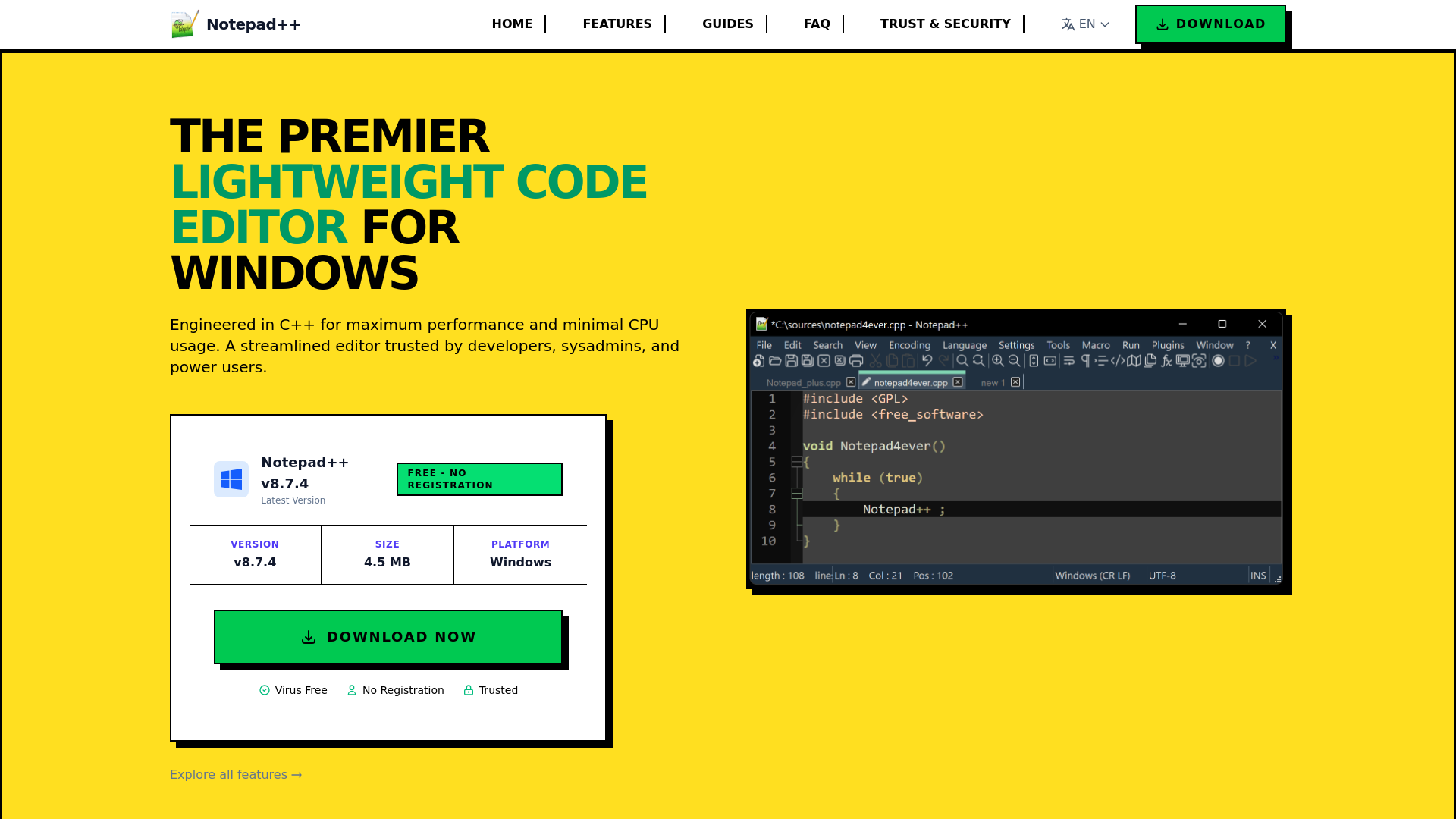Open the FEATURES page
The height and width of the screenshot is (819, 1456).
pyautogui.click(x=617, y=24)
